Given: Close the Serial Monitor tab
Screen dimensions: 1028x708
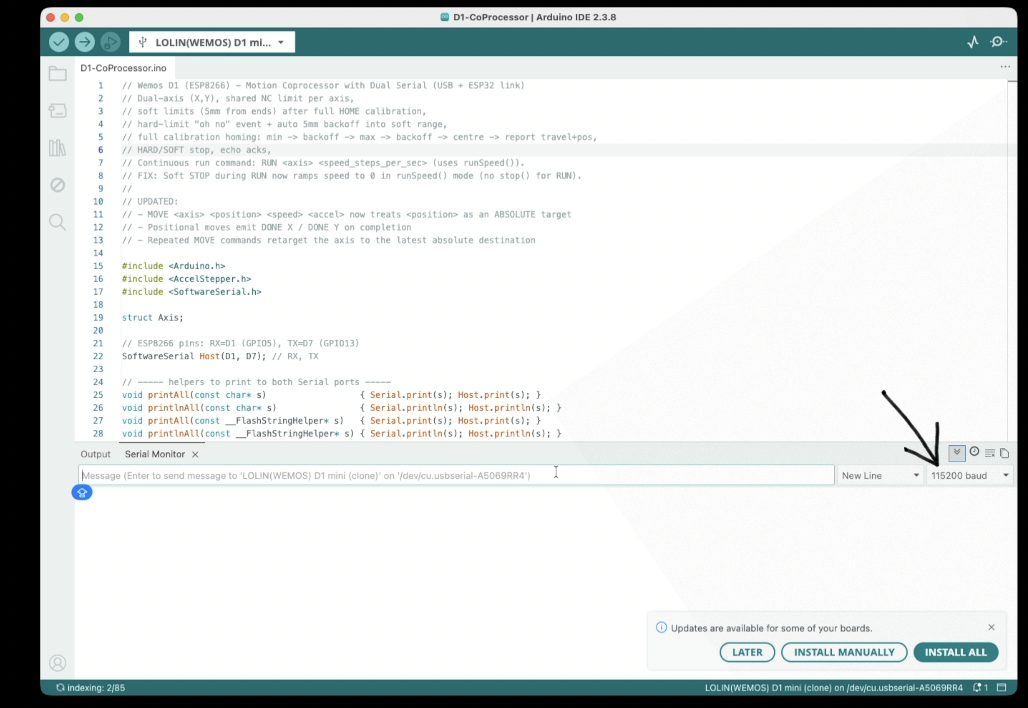Looking at the screenshot, I should click(x=195, y=454).
